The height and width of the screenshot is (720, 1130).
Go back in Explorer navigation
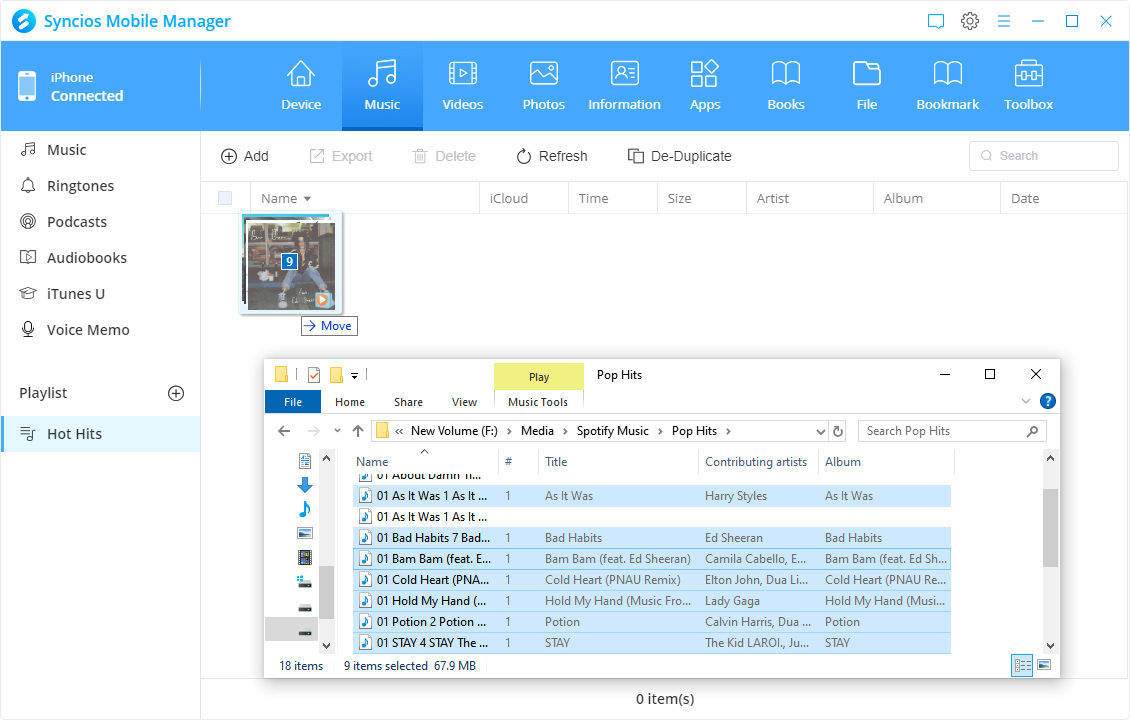click(284, 431)
